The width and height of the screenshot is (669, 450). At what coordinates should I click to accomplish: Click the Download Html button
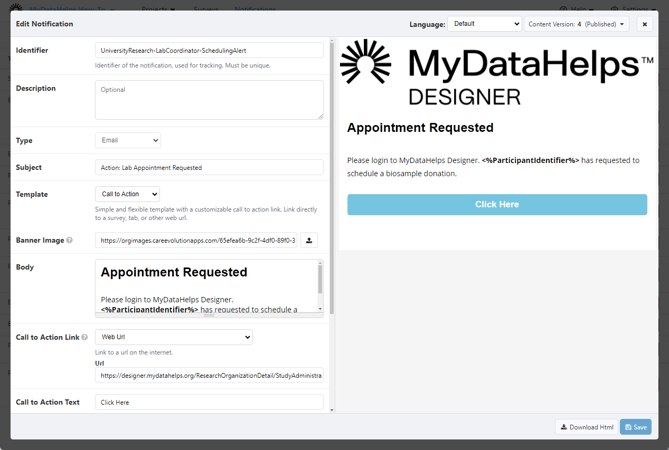(x=587, y=427)
